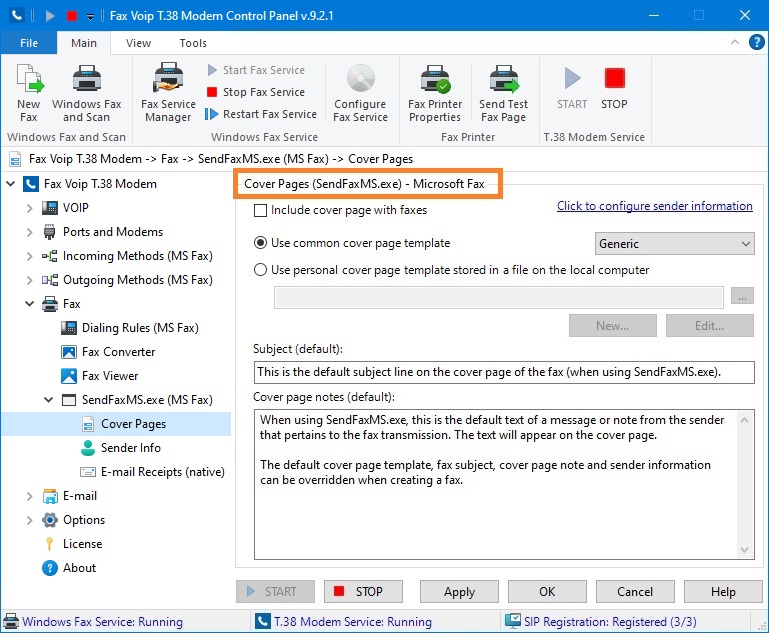Image resolution: width=769 pixels, height=633 pixels.
Task: Click the notes scrollbar down arrow
Action: point(744,550)
